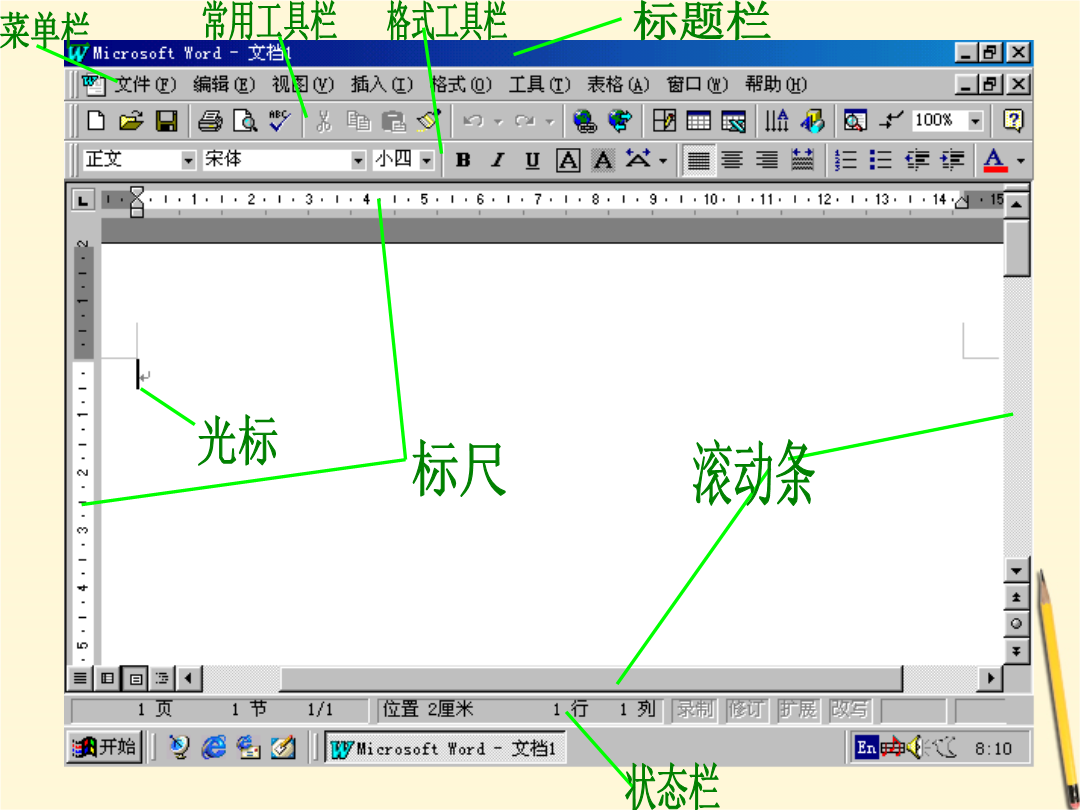Open Print Preview magnifier page icon
The height and width of the screenshot is (810, 1080).
coord(245,121)
